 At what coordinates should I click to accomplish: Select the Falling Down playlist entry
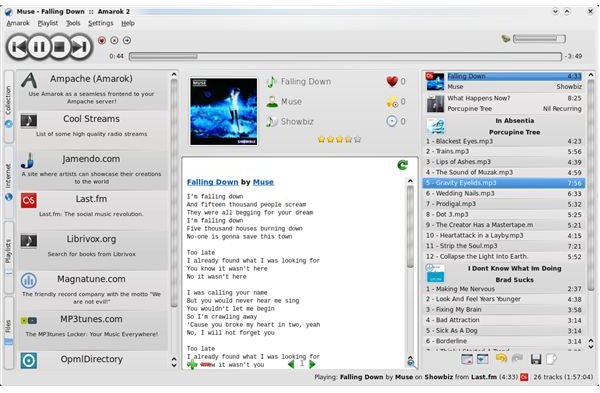tap(504, 82)
